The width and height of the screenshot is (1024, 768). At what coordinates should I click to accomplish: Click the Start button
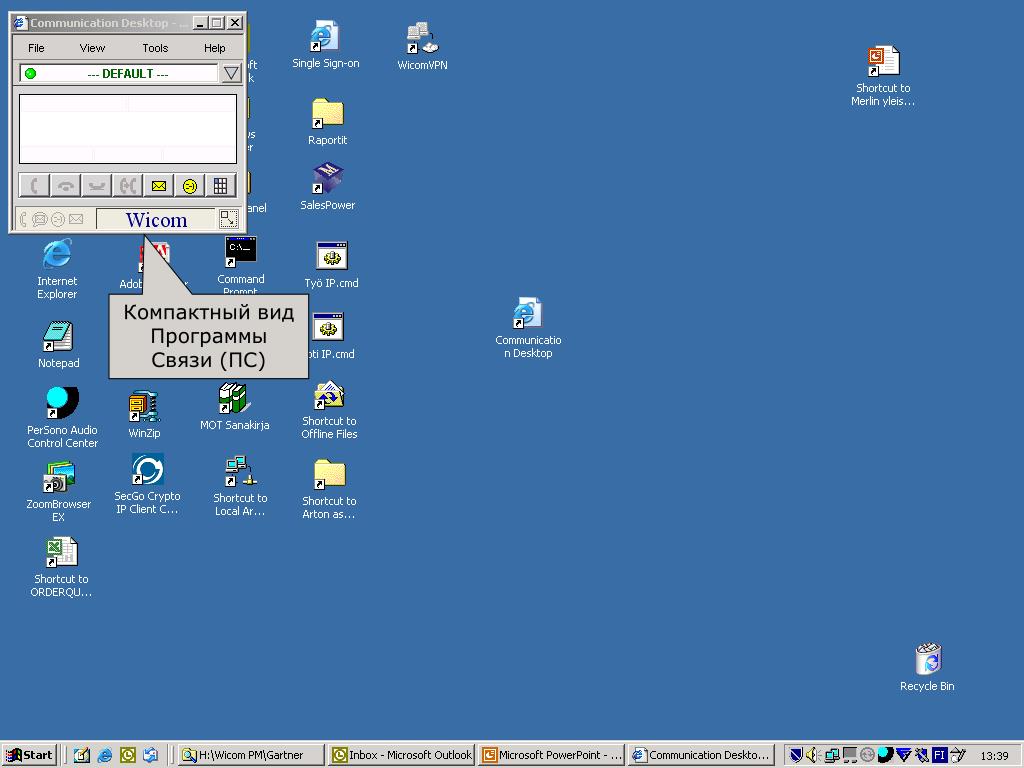point(29,755)
